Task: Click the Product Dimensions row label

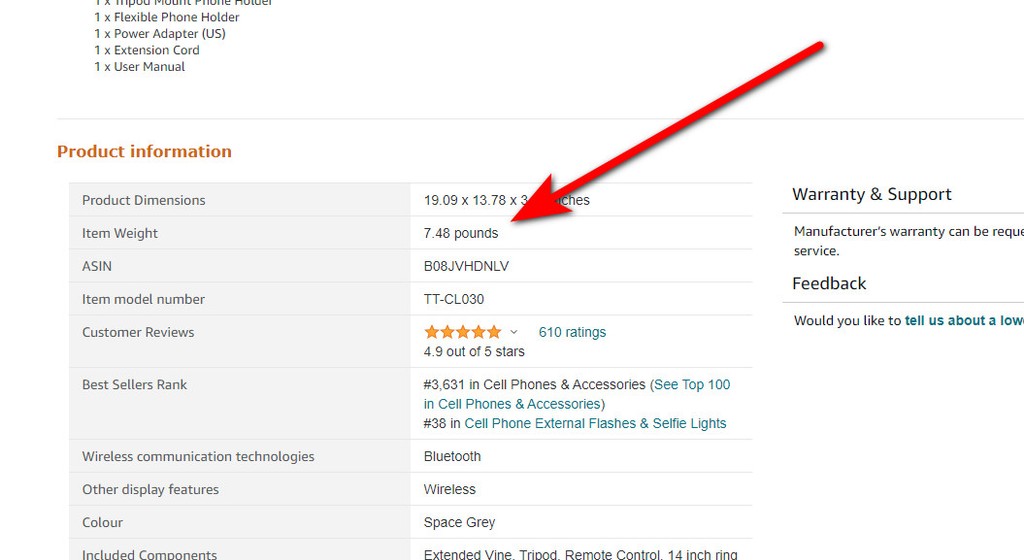Action: click(x=144, y=200)
